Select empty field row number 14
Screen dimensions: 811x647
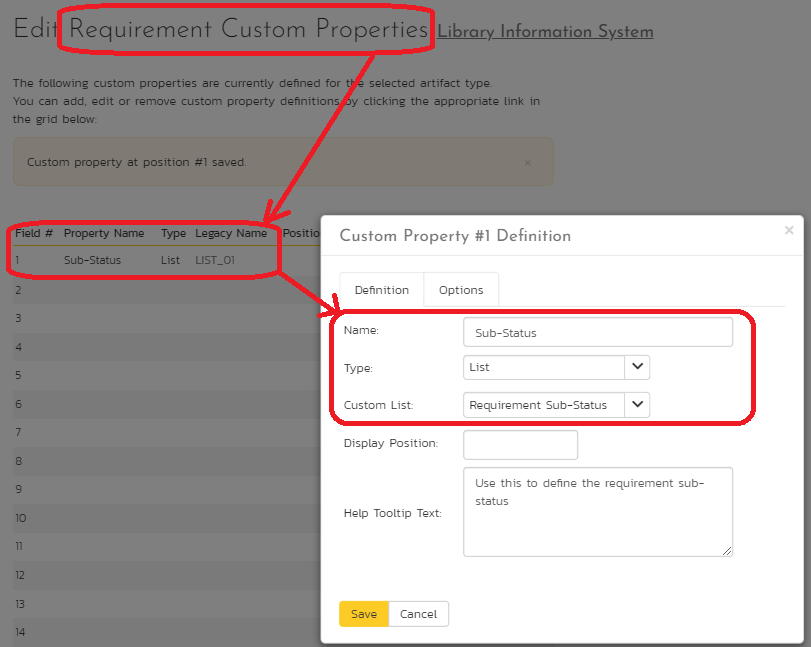click(21, 632)
